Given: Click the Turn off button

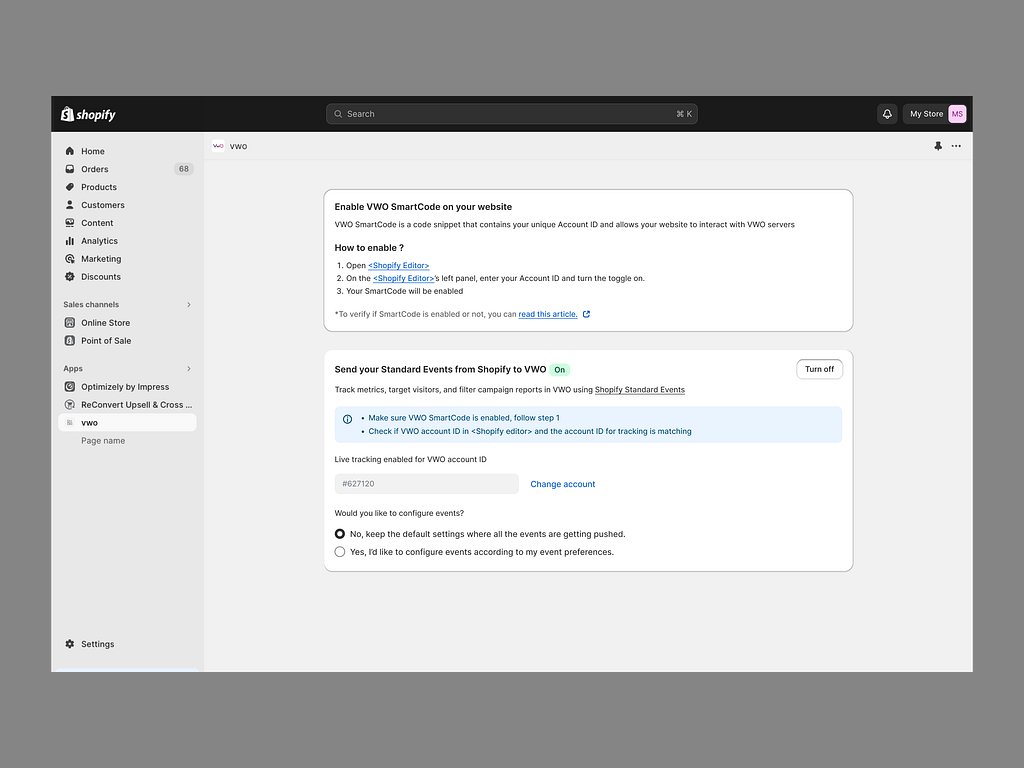Looking at the screenshot, I should pos(819,369).
